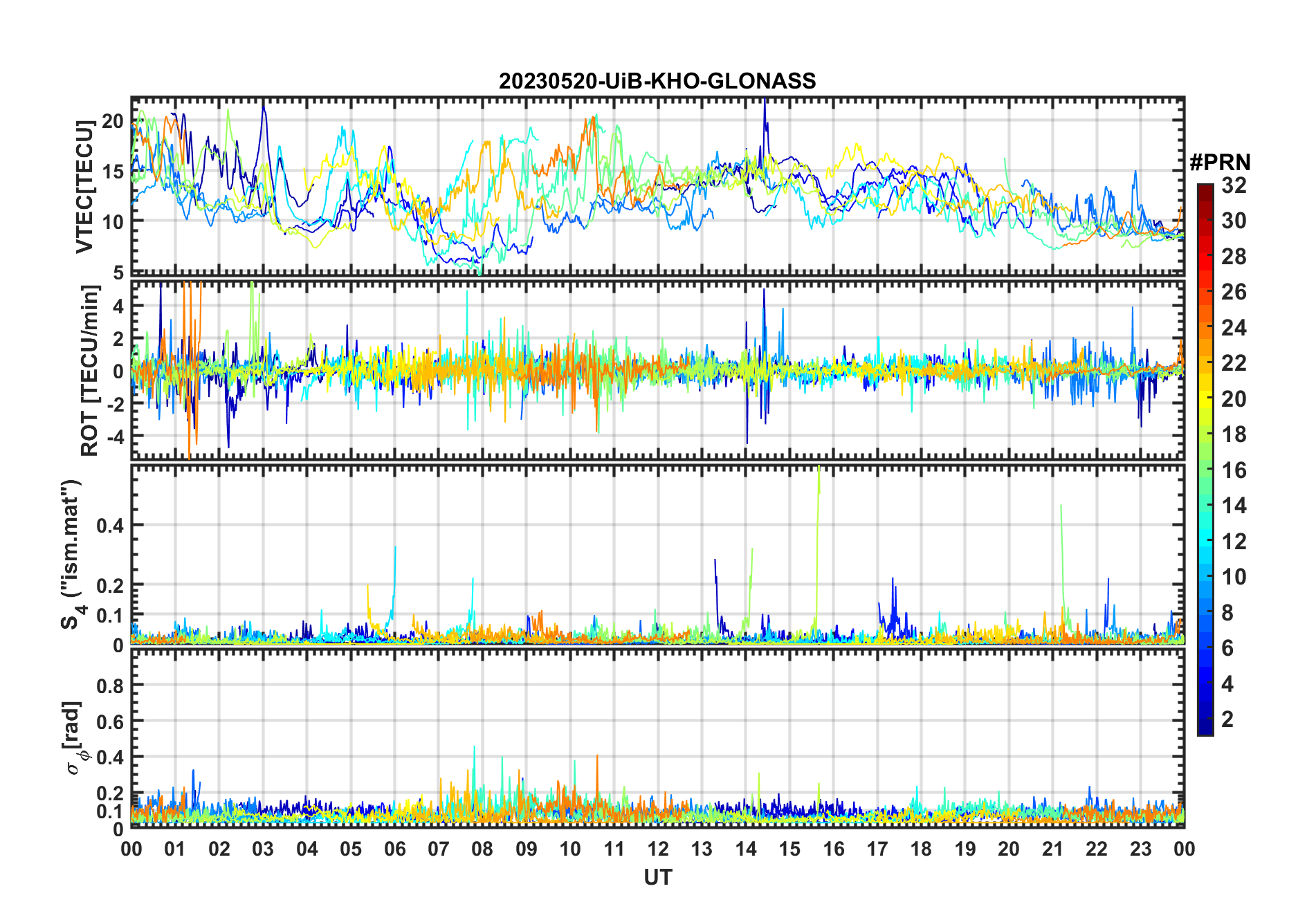Select the UT x-axis label
The image size is (1316, 920).
click(658, 877)
